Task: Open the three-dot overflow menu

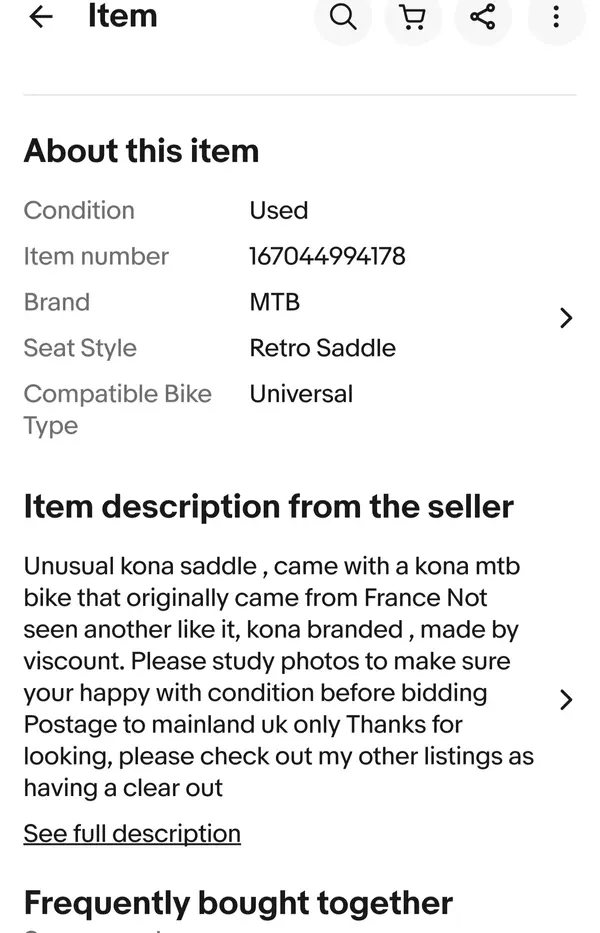Action: coord(556,17)
